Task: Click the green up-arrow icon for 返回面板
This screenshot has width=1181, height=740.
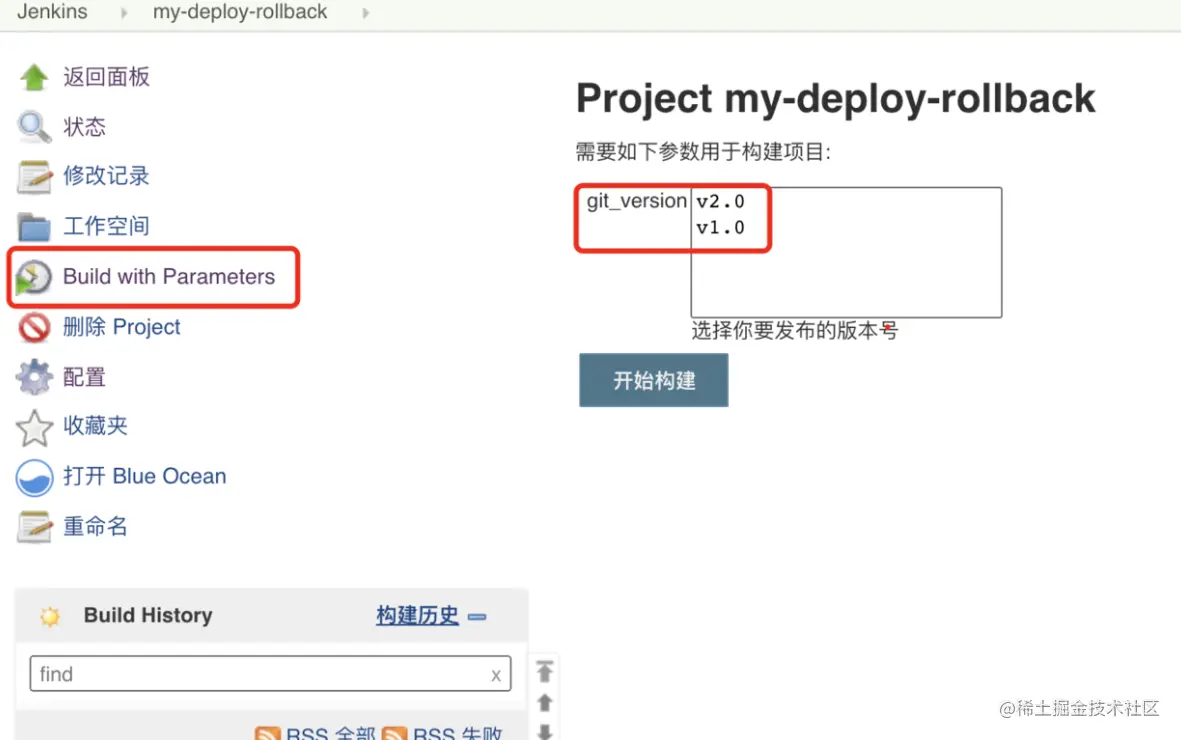Action: pyautogui.click(x=34, y=77)
